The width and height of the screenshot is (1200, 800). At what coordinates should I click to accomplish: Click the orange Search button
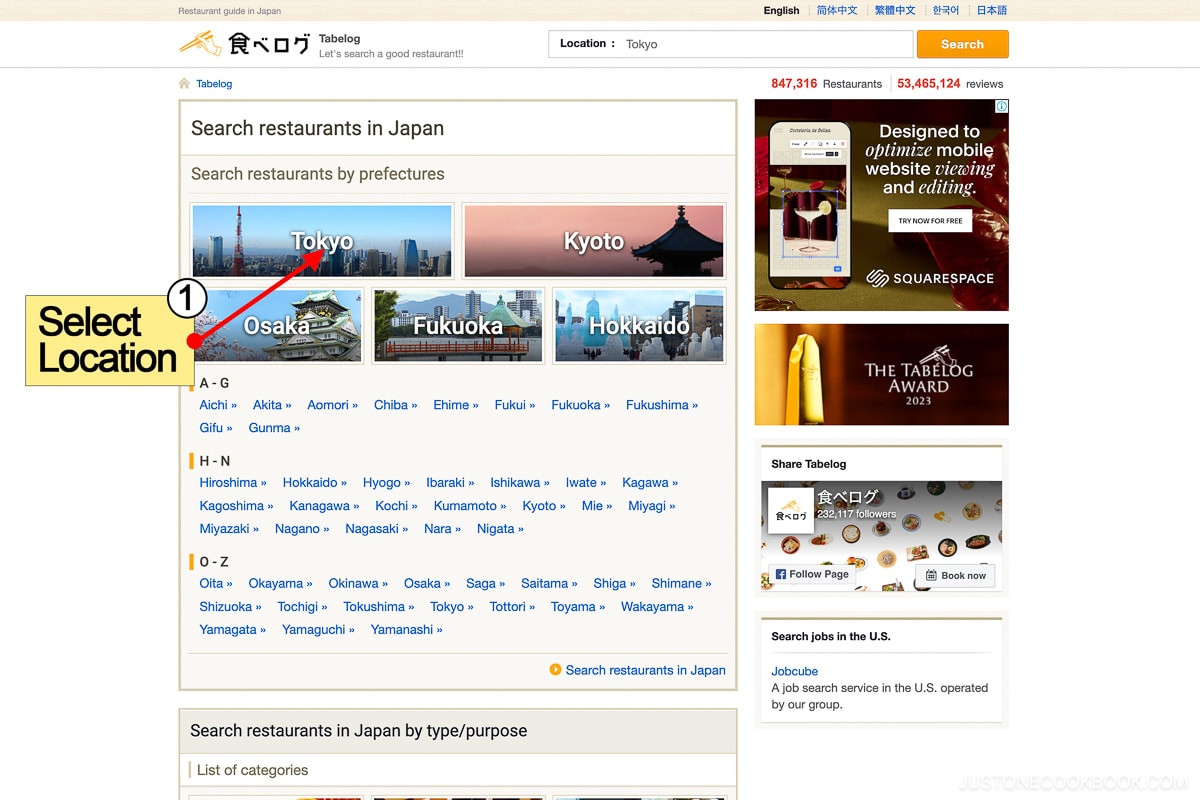(x=962, y=44)
